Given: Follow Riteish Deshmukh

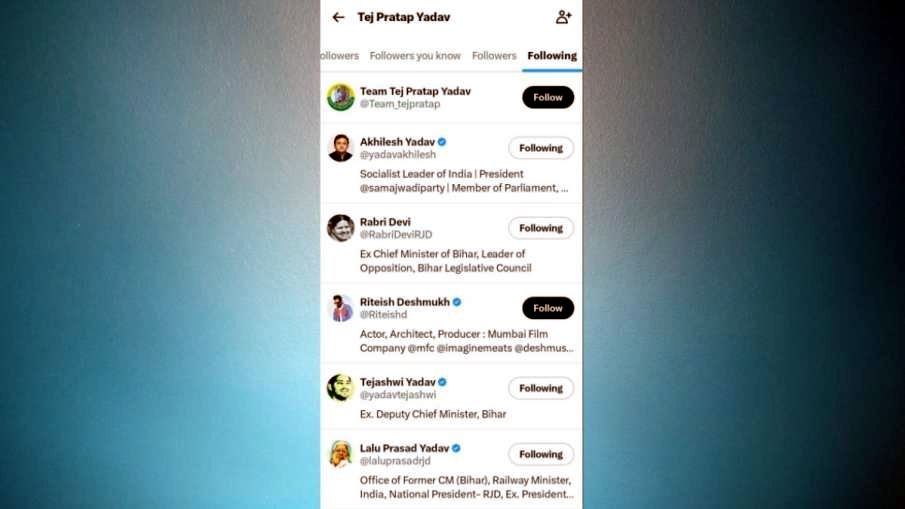Looking at the screenshot, I should coord(548,308).
